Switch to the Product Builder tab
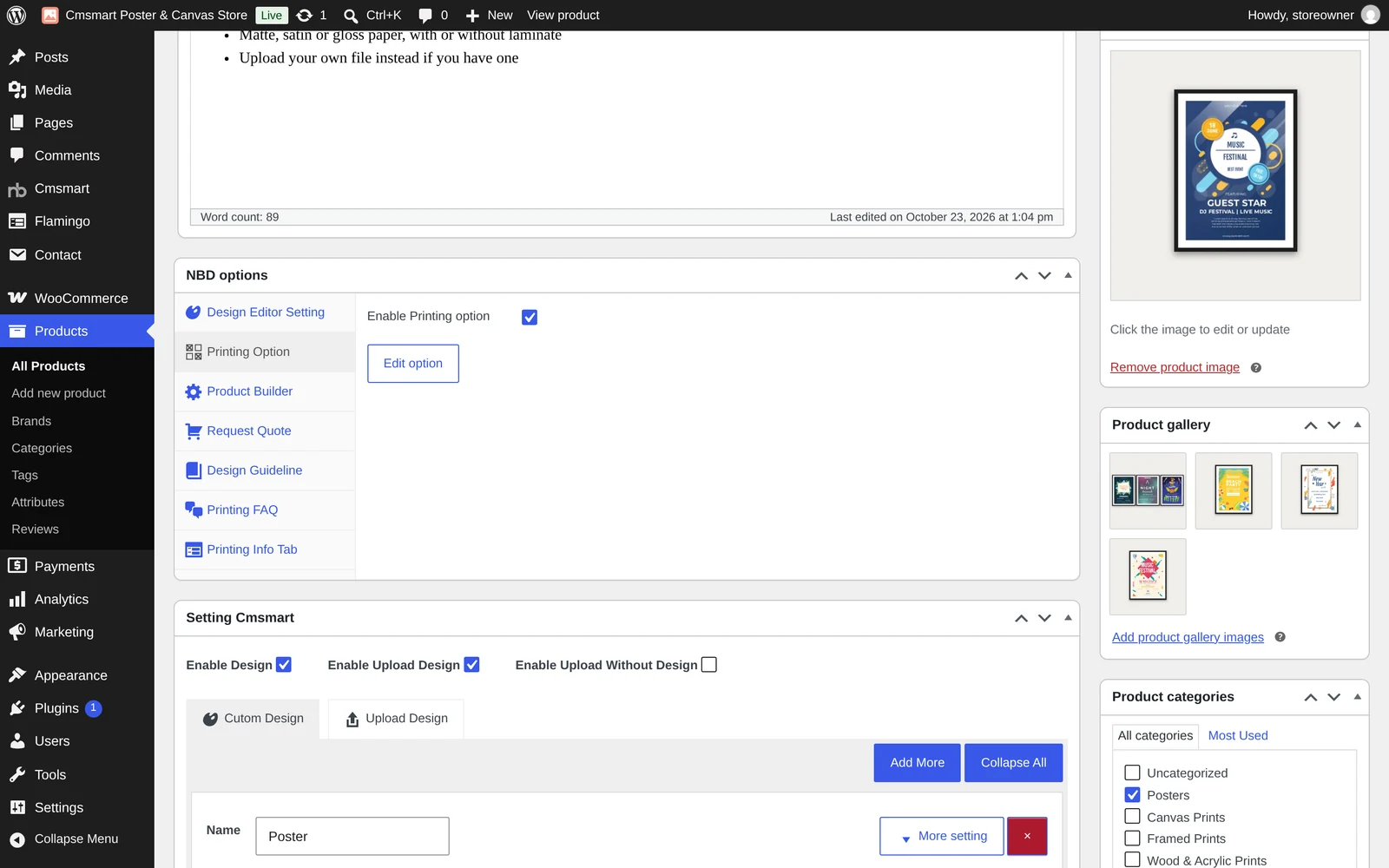1389x868 pixels. 265,391
